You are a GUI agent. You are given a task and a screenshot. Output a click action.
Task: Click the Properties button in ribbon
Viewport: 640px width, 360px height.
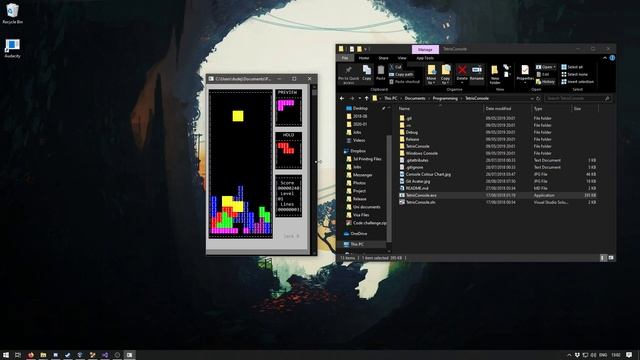point(525,74)
